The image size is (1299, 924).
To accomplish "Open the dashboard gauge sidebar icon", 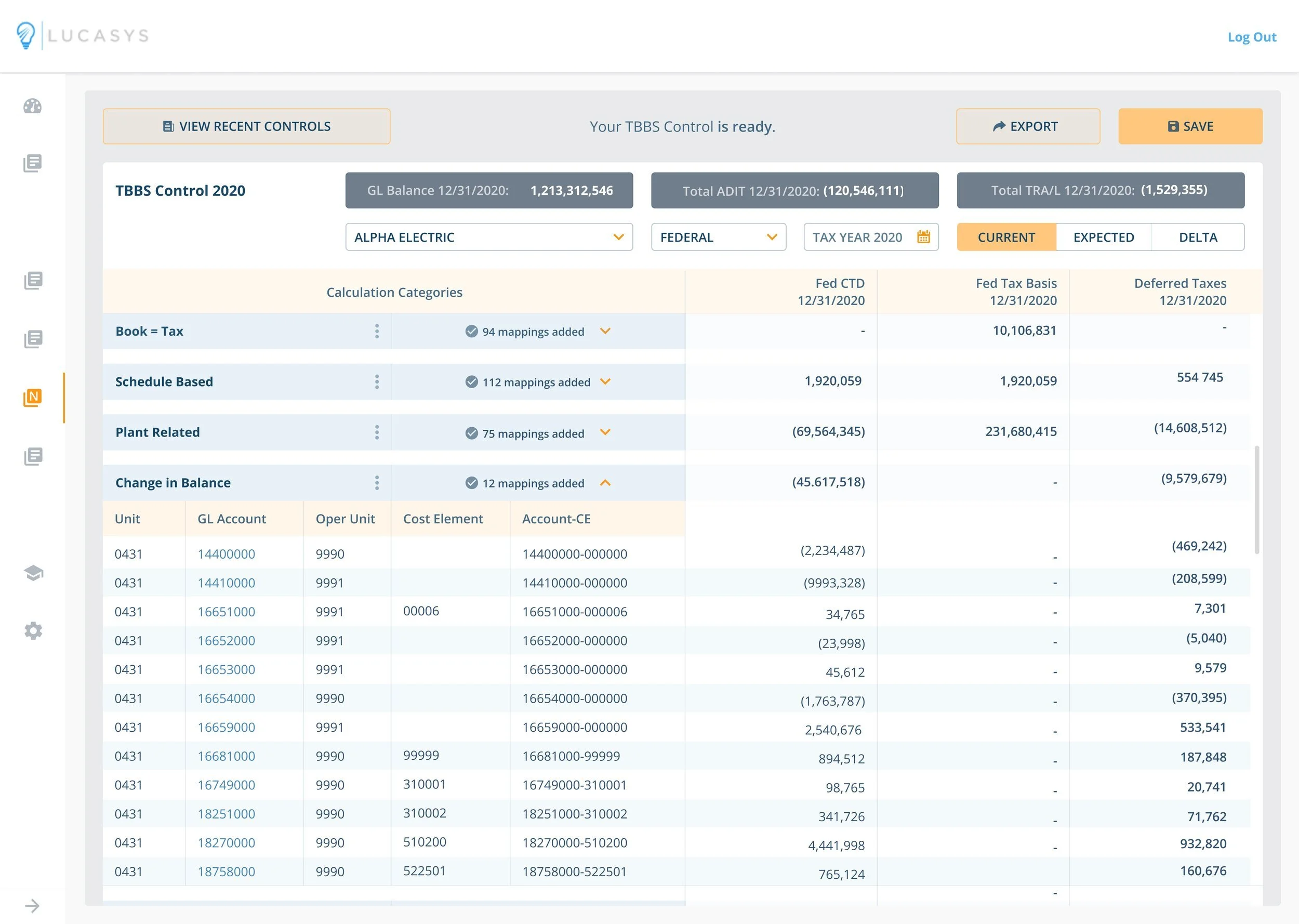I will pyautogui.click(x=32, y=107).
